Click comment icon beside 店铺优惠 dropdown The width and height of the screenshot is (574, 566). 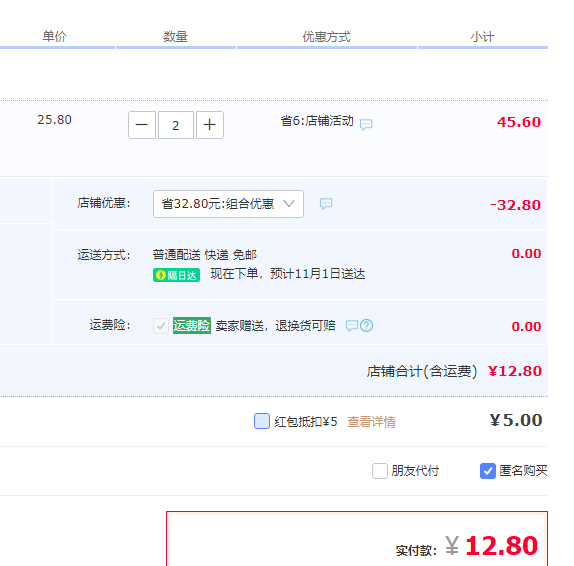coord(326,204)
